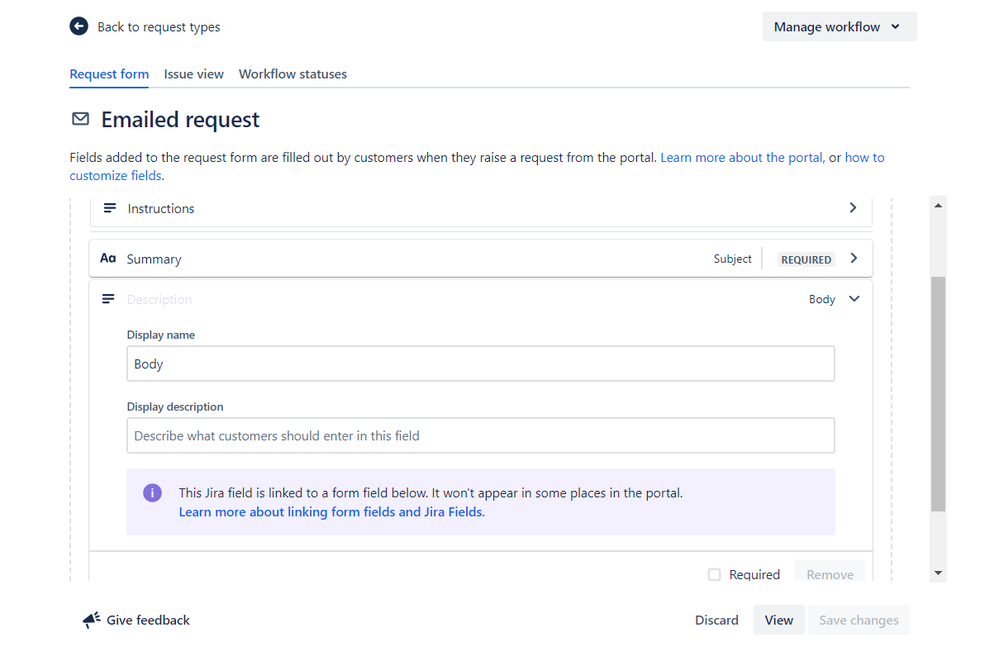The width and height of the screenshot is (999, 656).
Task: Click the vertical scrollbar thumb
Action: coord(937,394)
